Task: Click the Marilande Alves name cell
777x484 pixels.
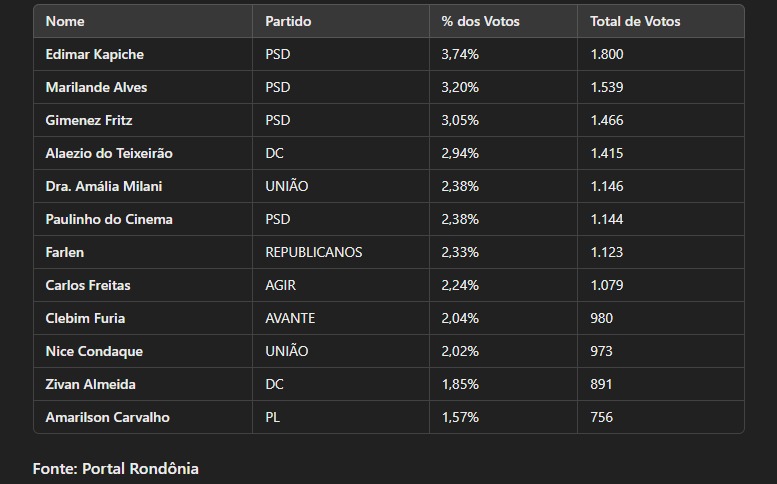Action: 96,87
